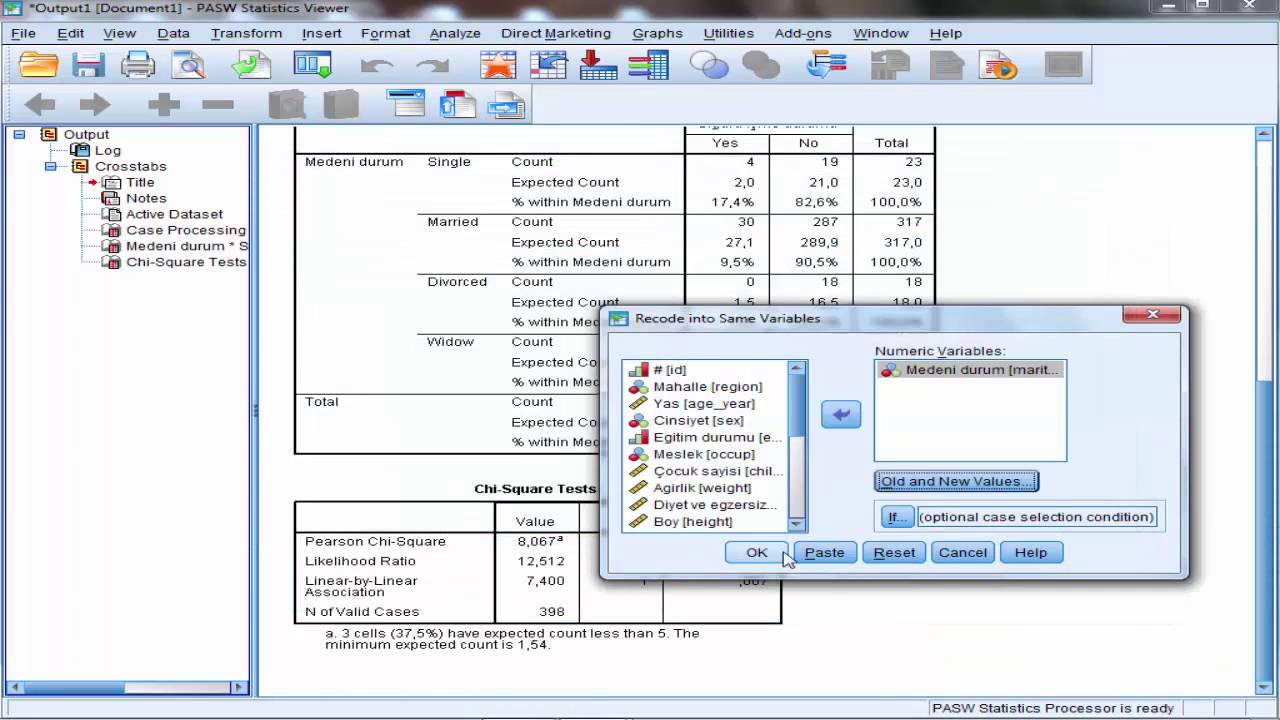This screenshot has height=720, width=1280.
Task: Click the Insert Text icon
Action: [x=506, y=104]
